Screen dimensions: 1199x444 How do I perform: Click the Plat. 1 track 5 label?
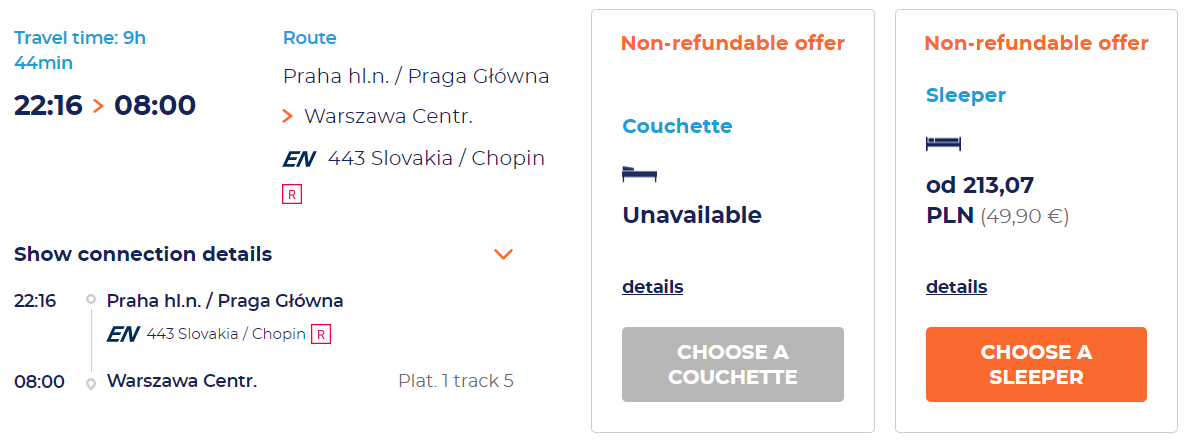click(x=455, y=381)
